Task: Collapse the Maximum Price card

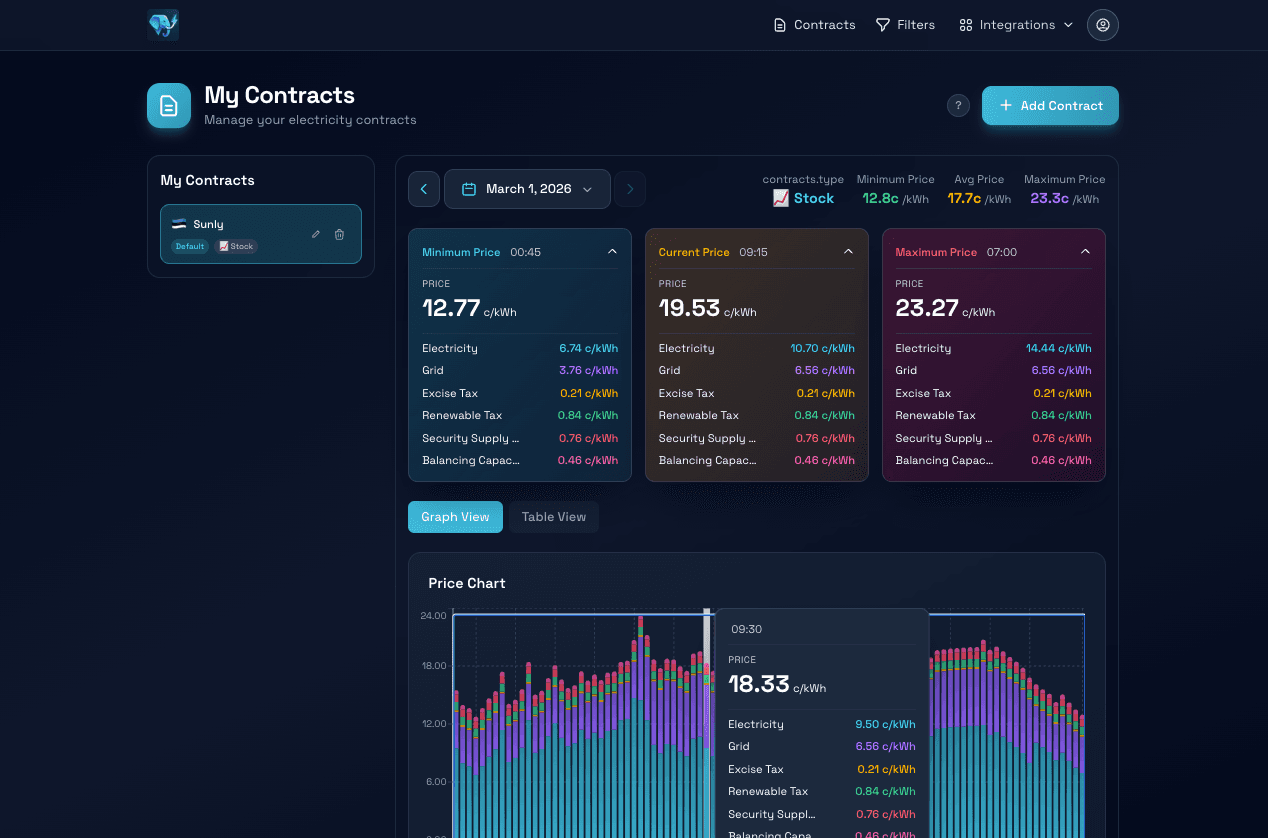Action: (1085, 252)
